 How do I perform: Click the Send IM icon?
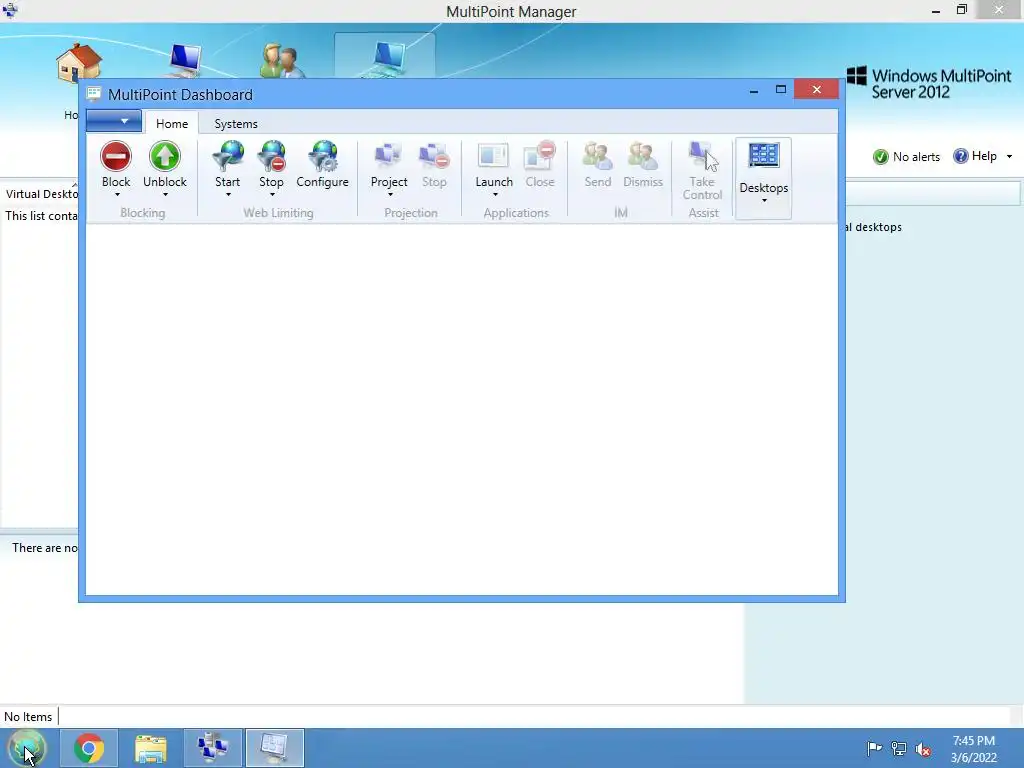pyautogui.click(x=598, y=157)
